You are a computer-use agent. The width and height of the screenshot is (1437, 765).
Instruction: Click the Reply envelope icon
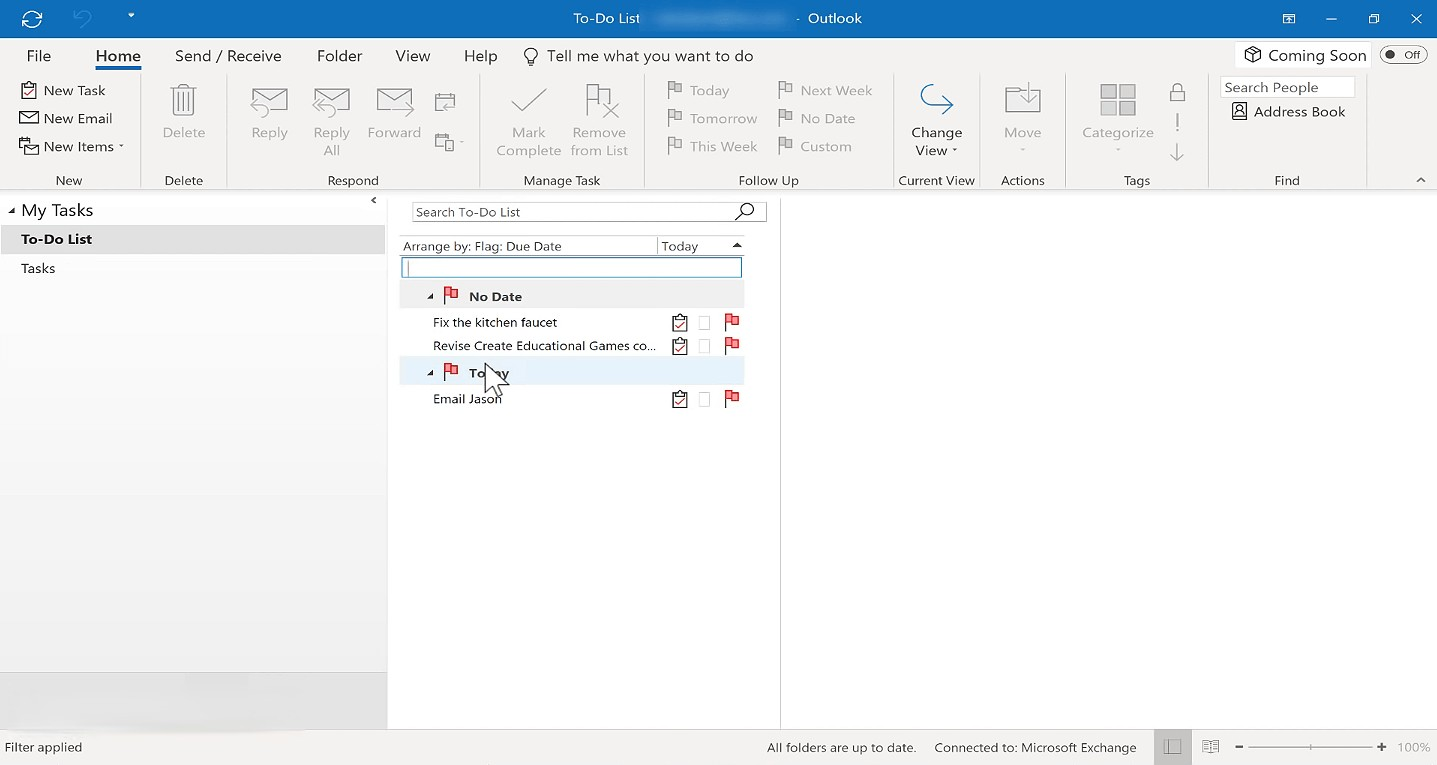(270, 101)
